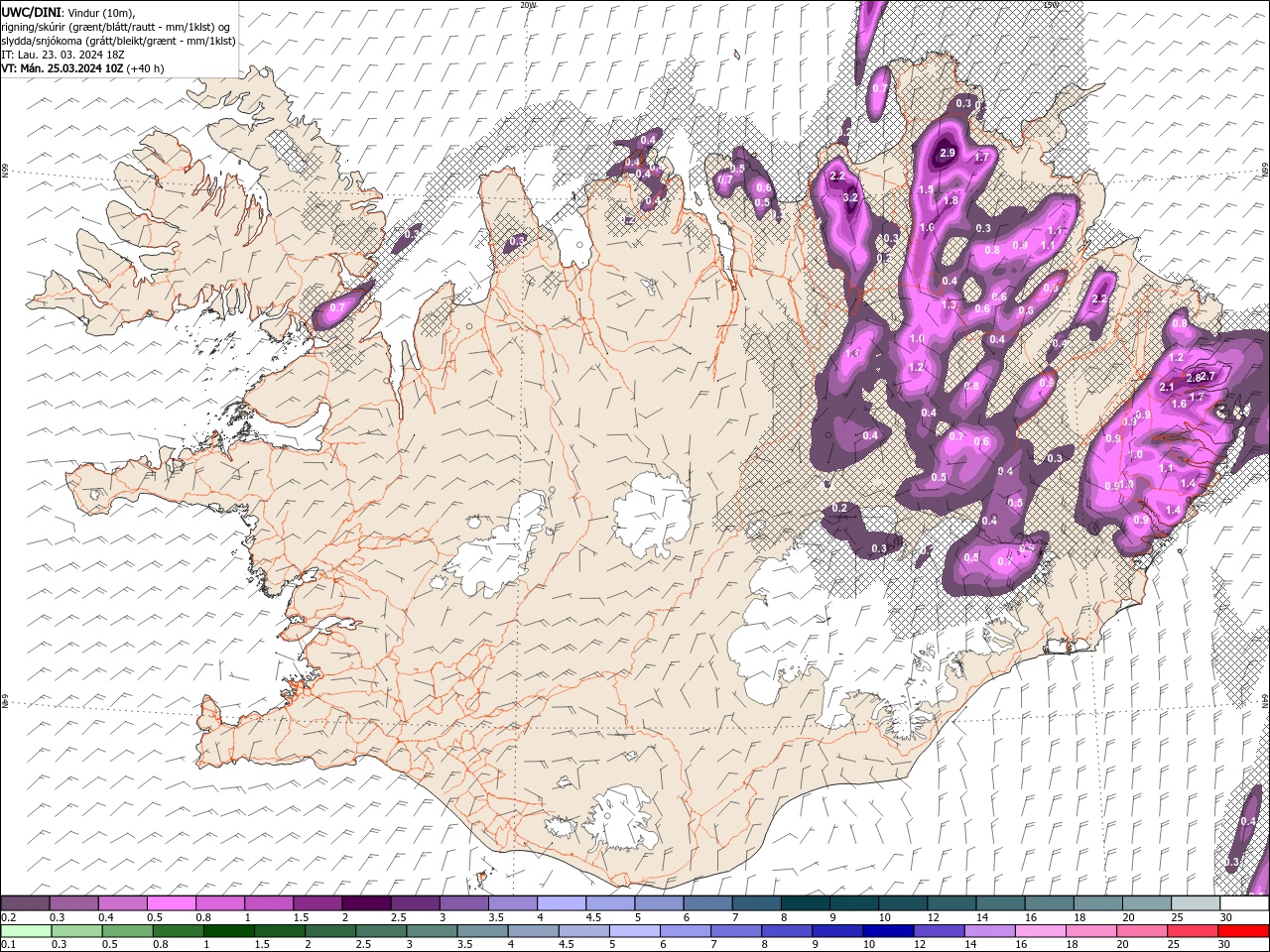The image size is (1270, 952).
Task: Pick the rain legend swatch at 2.5
Action: (x=381, y=931)
